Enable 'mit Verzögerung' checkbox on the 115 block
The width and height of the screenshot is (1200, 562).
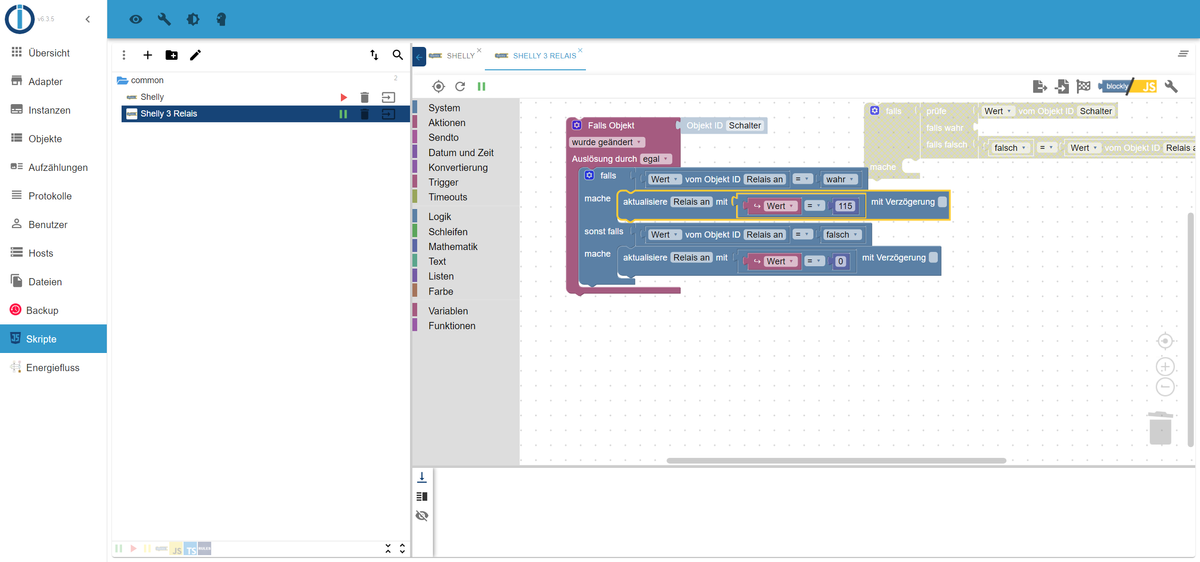click(942, 202)
